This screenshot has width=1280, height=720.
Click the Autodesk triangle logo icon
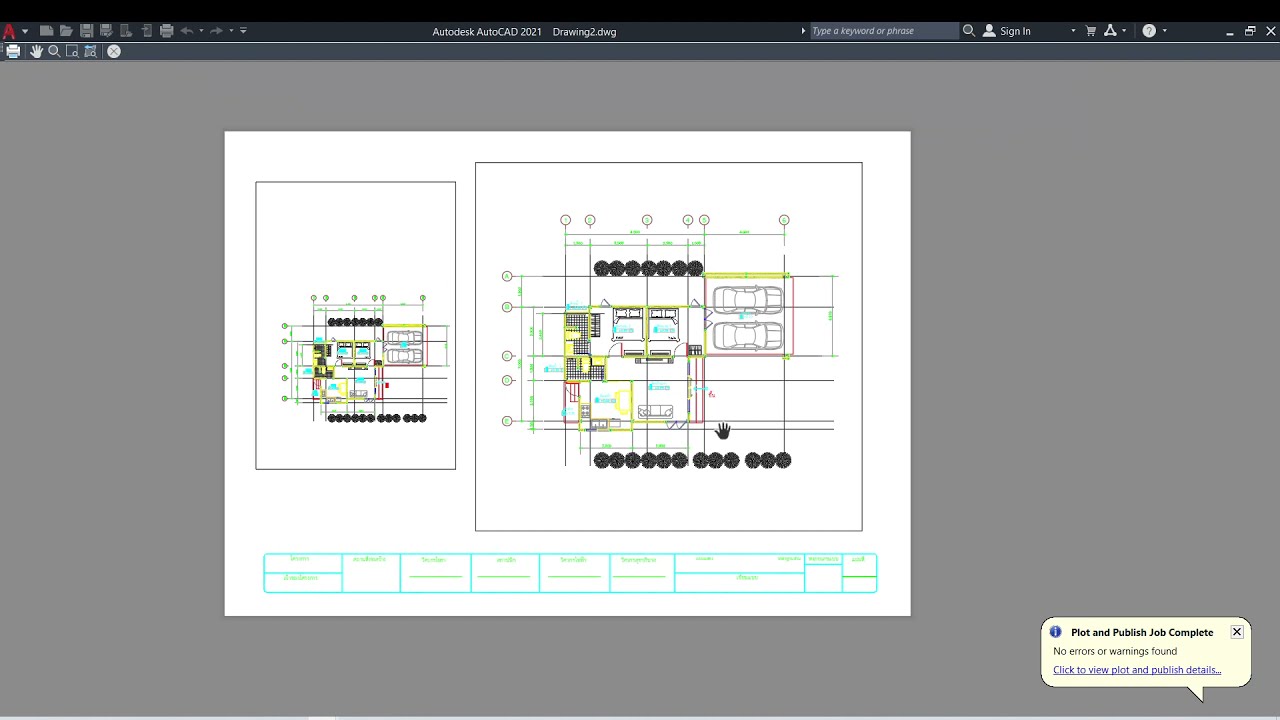tap(1110, 31)
